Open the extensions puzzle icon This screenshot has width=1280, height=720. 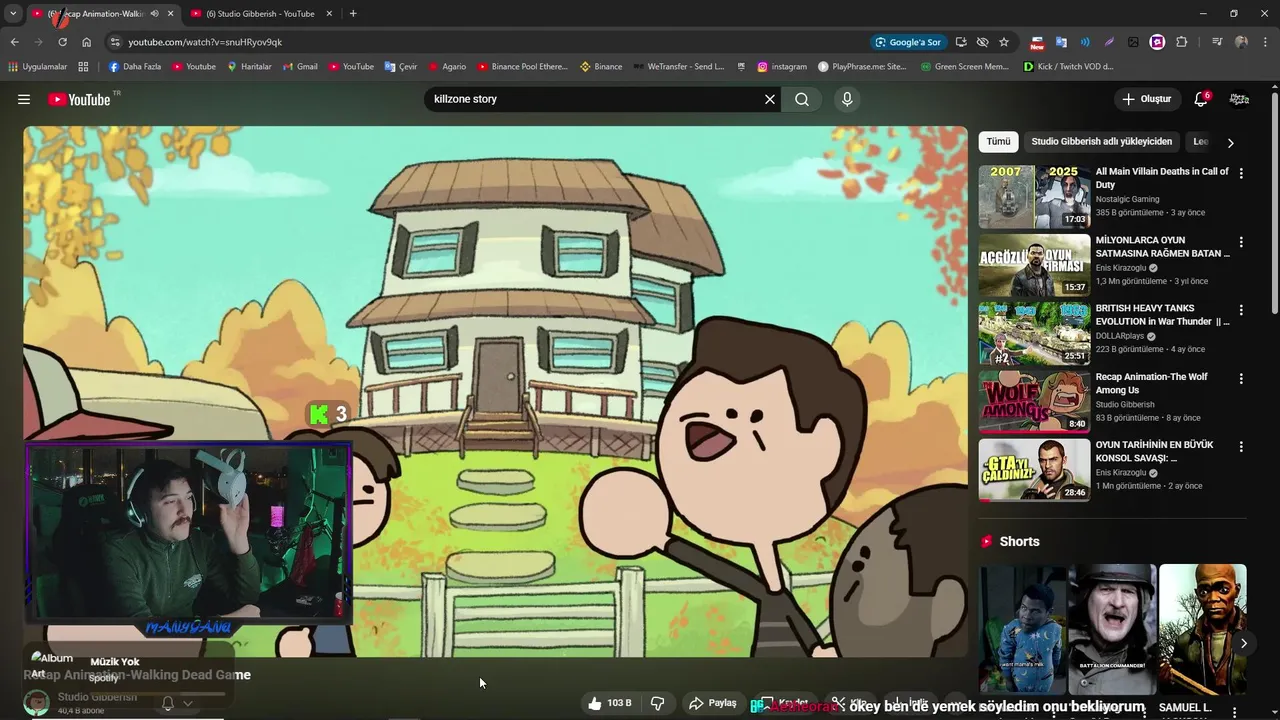pyautogui.click(x=1182, y=42)
